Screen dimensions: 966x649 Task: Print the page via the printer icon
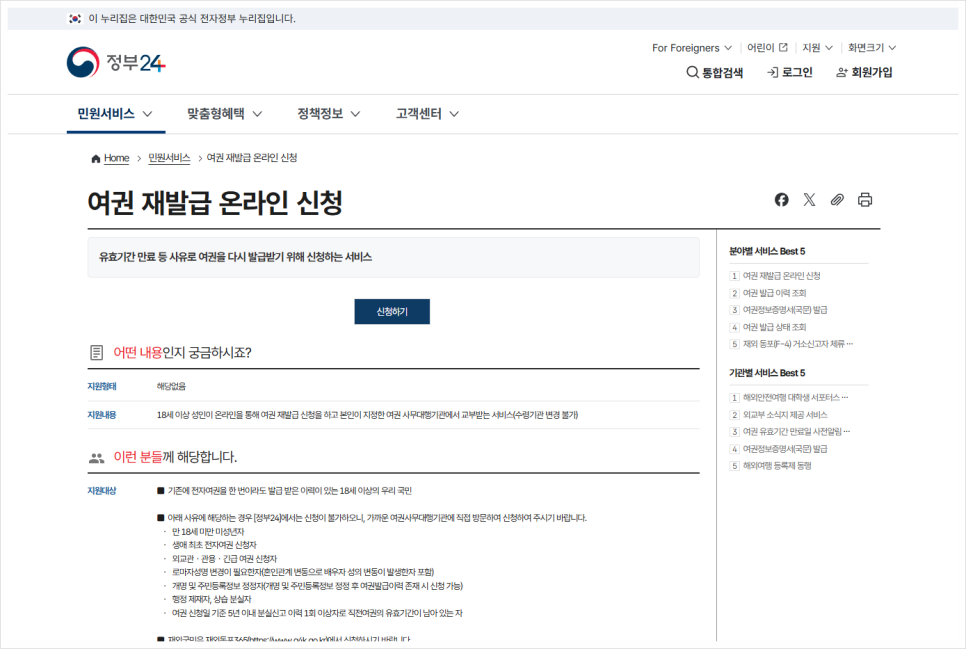click(864, 200)
